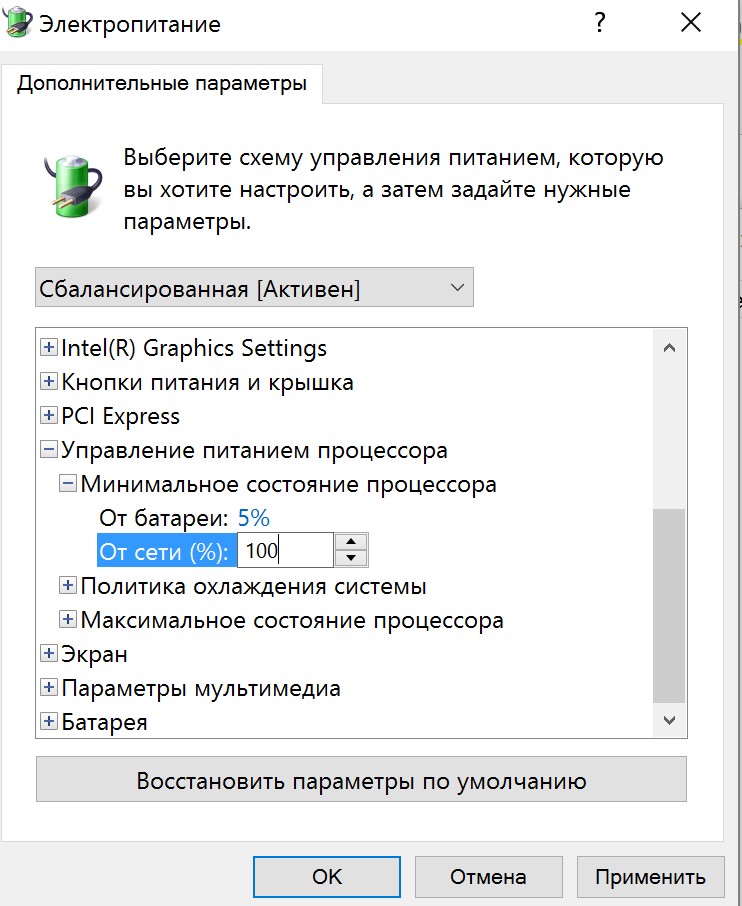
Task: Select the Дополнительные параметры tab
Action: tap(162, 83)
